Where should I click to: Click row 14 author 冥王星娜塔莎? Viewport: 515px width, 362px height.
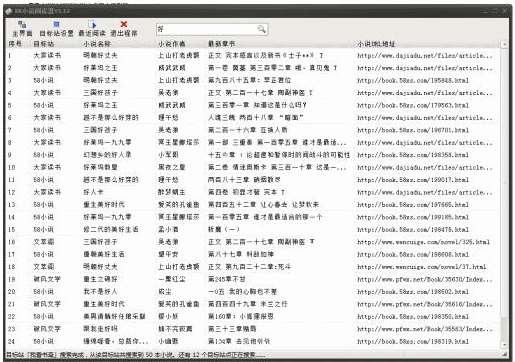click(x=178, y=217)
